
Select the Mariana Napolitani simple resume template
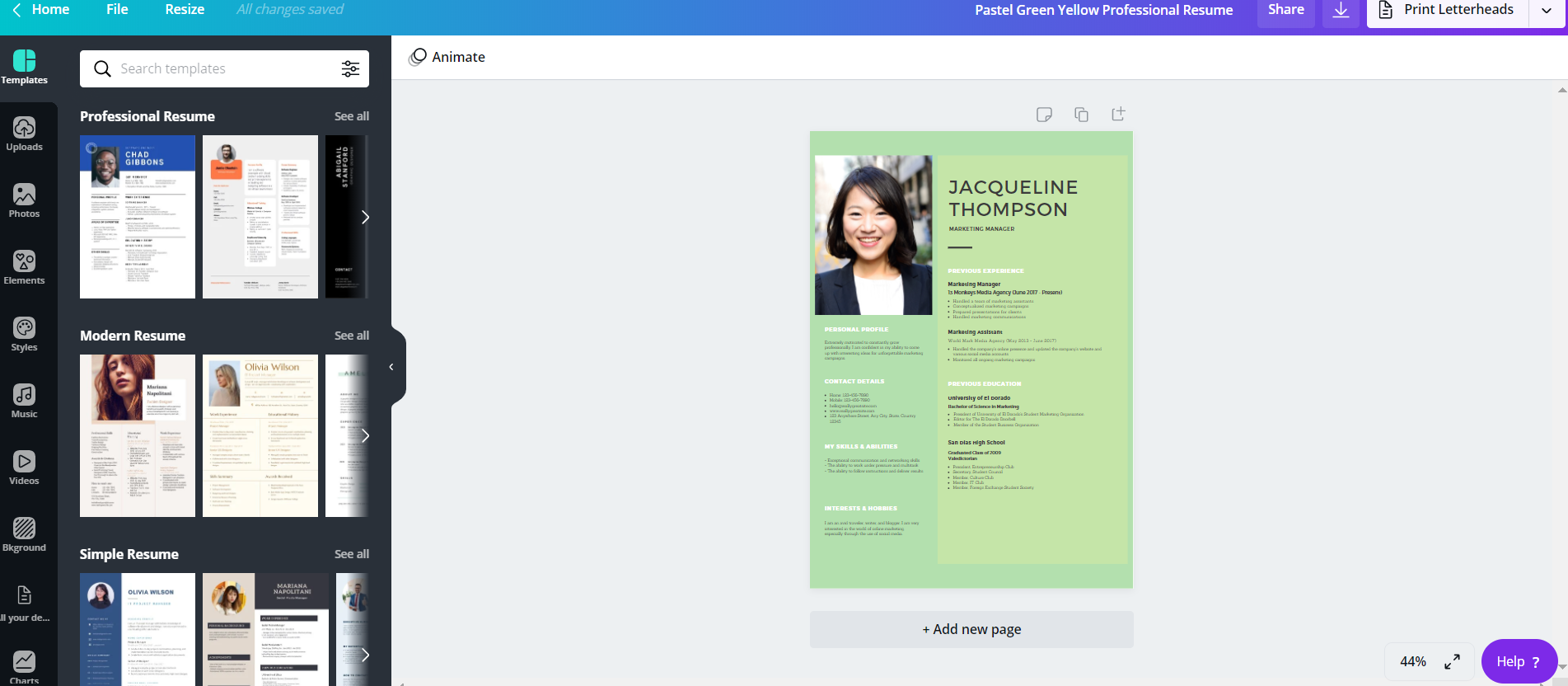(x=265, y=629)
